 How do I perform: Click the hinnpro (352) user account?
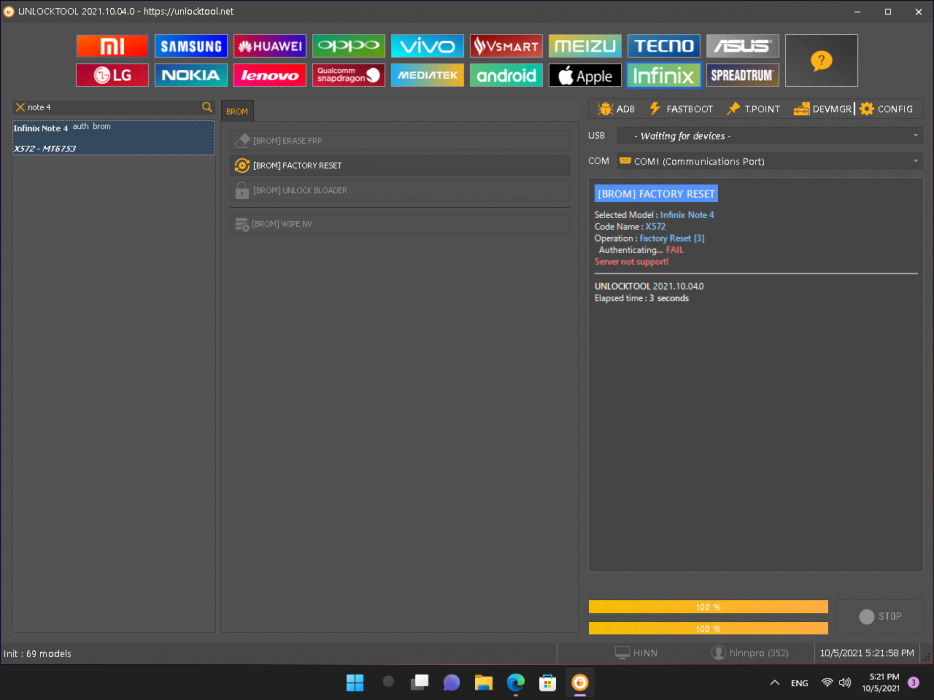tap(750, 654)
